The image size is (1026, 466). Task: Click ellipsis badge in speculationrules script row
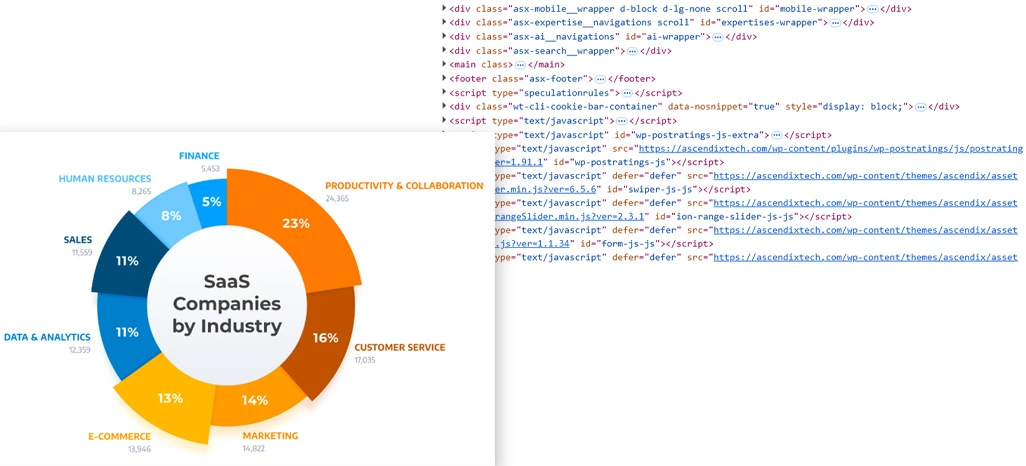(627, 93)
